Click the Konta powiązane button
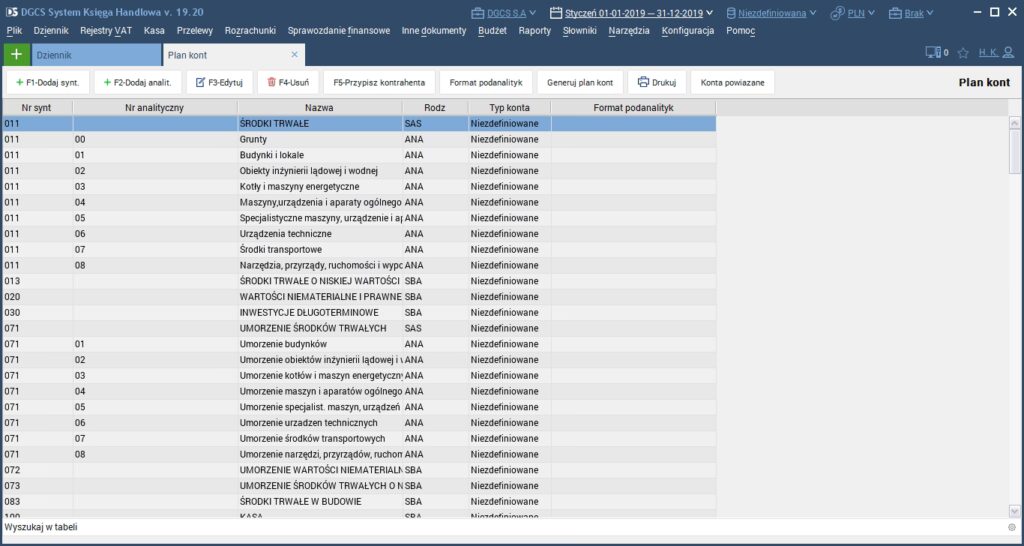 732,82
